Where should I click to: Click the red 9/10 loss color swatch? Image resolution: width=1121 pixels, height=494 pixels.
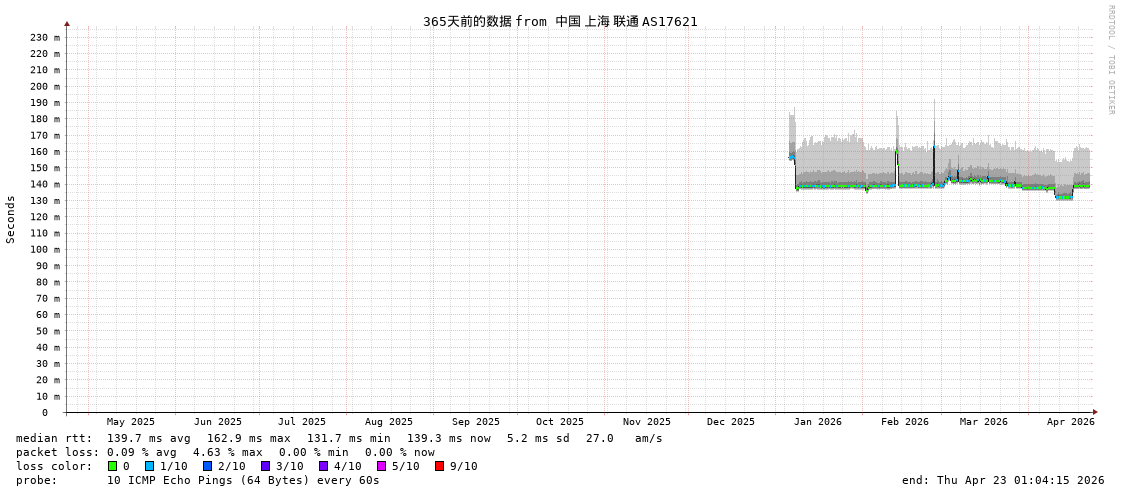pyautogui.click(x=439, y=466)
